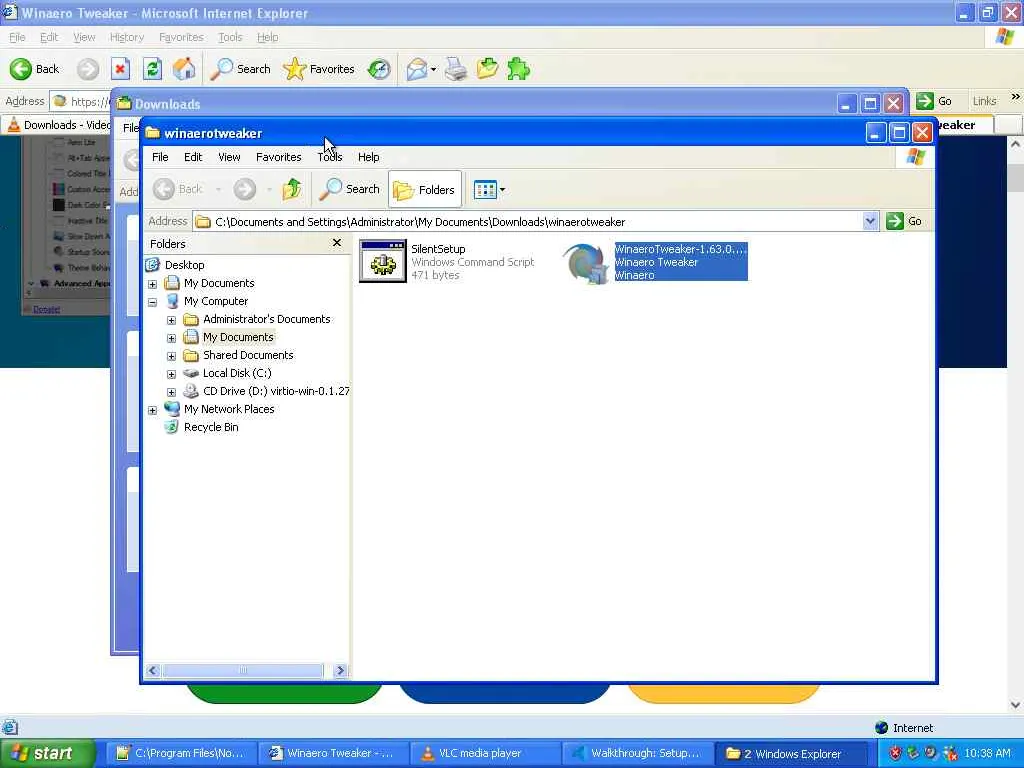Click the green puzzle piece icon
Image resolution: width=1024 pixels, height=768 pixels.
click(519, 69)
